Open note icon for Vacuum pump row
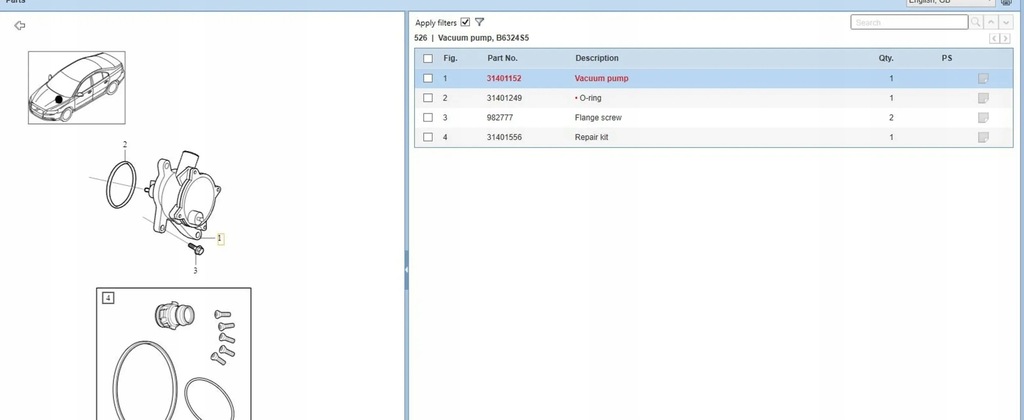Viewport: 1024px width, 420px height. click(x=983, y=78)
